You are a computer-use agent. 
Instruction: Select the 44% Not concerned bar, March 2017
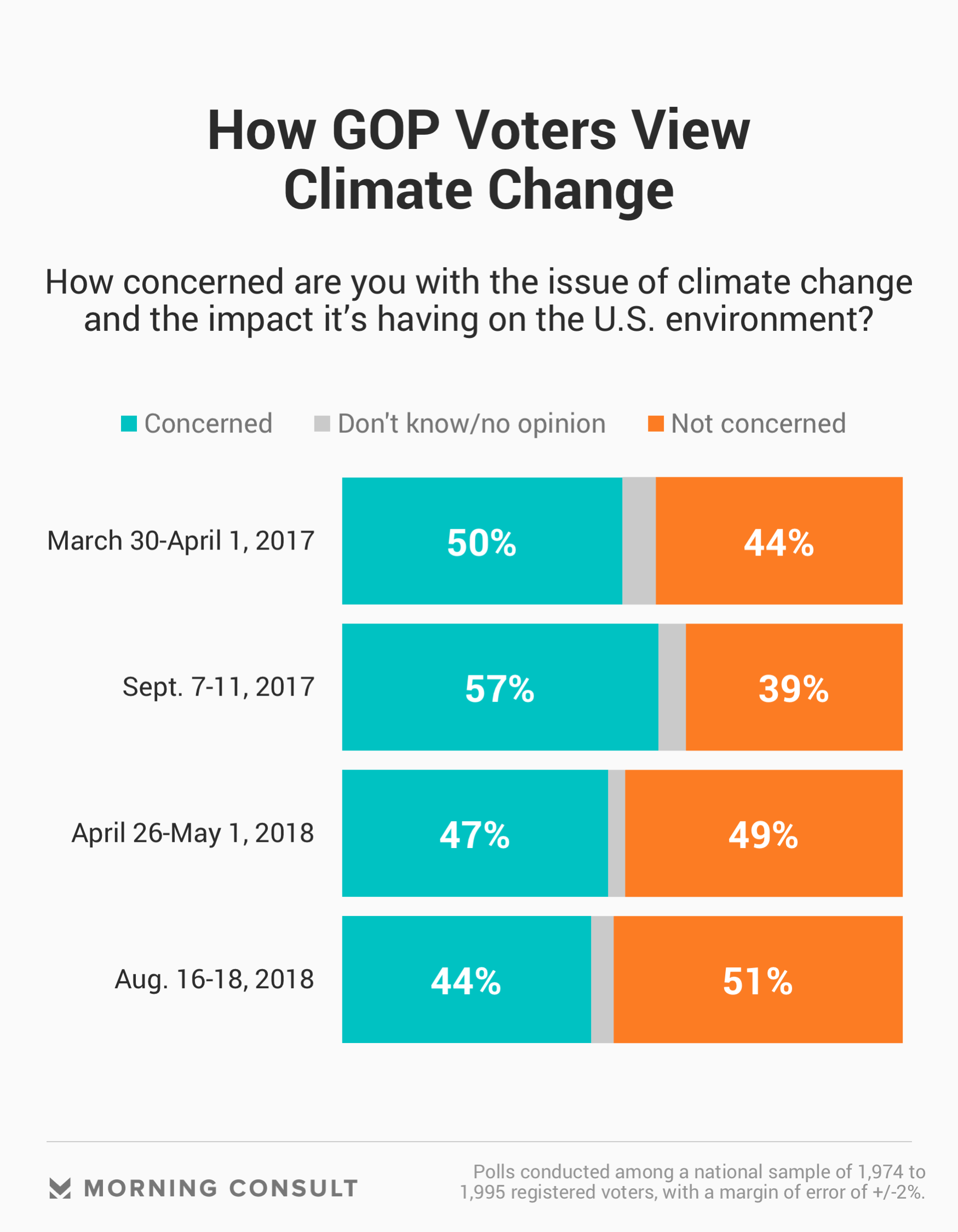point(778,541)
